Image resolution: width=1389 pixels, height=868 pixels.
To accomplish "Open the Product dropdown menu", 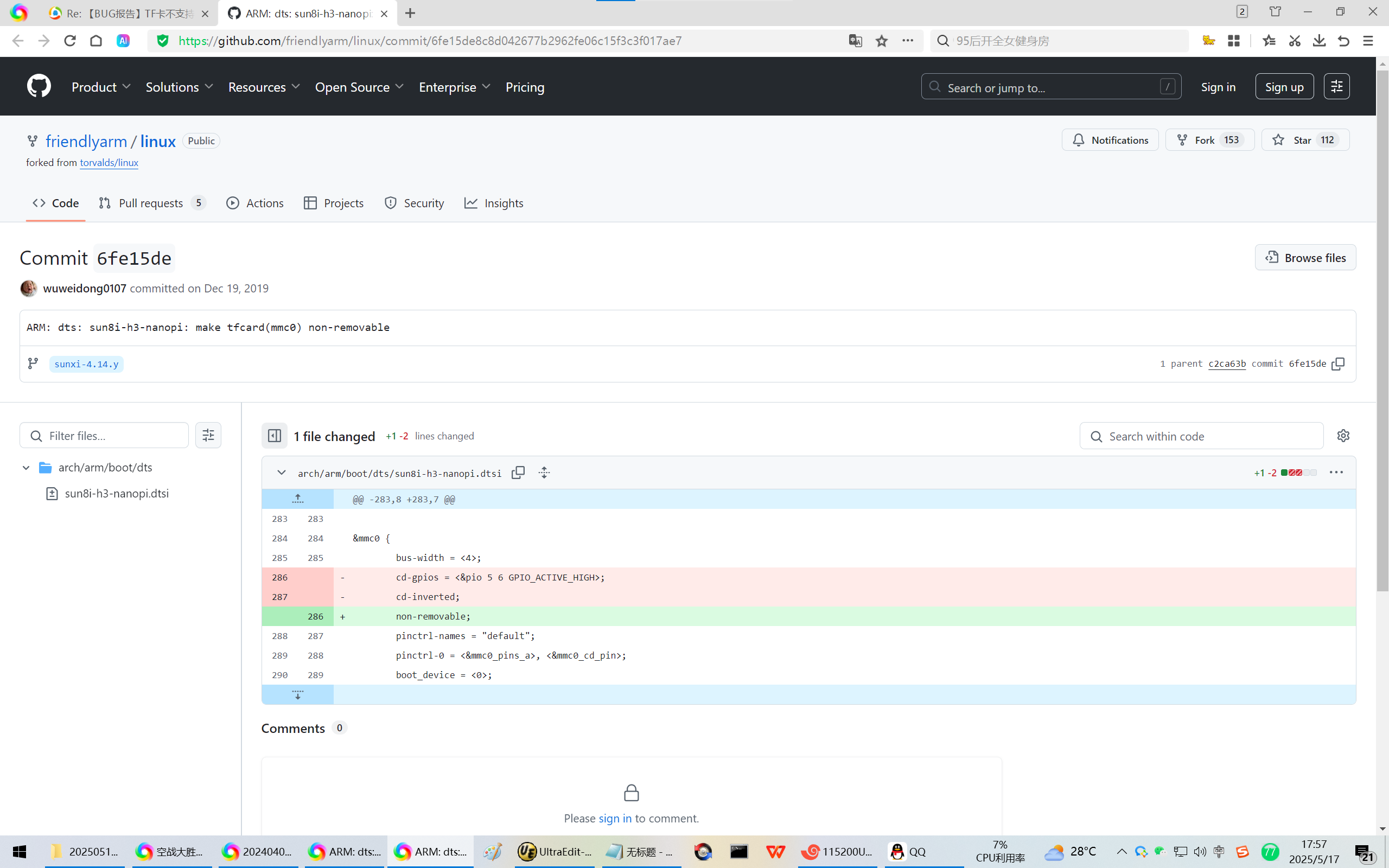I will click(101, 87).
